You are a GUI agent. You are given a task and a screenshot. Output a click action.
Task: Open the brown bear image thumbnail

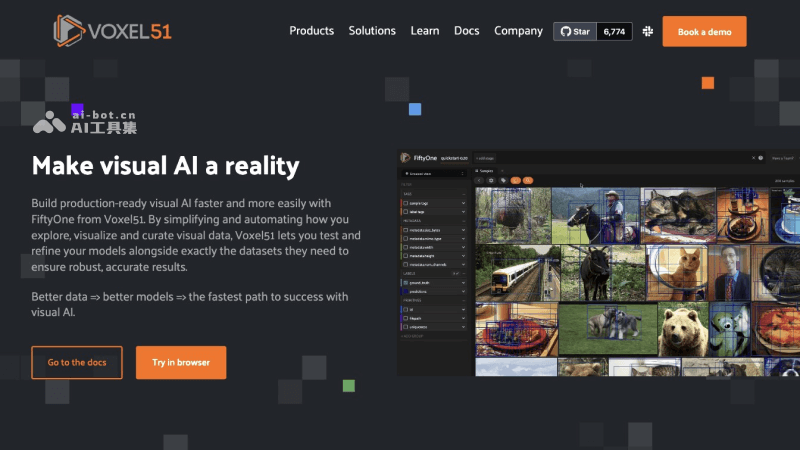pyautogui.click(x=683, y=330)
